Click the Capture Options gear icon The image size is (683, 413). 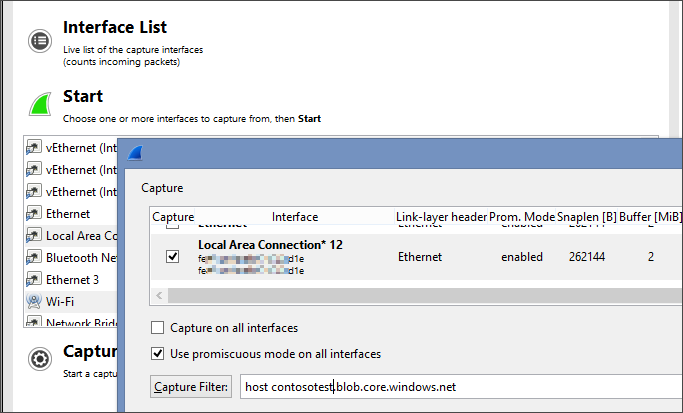tap(39, 360)
